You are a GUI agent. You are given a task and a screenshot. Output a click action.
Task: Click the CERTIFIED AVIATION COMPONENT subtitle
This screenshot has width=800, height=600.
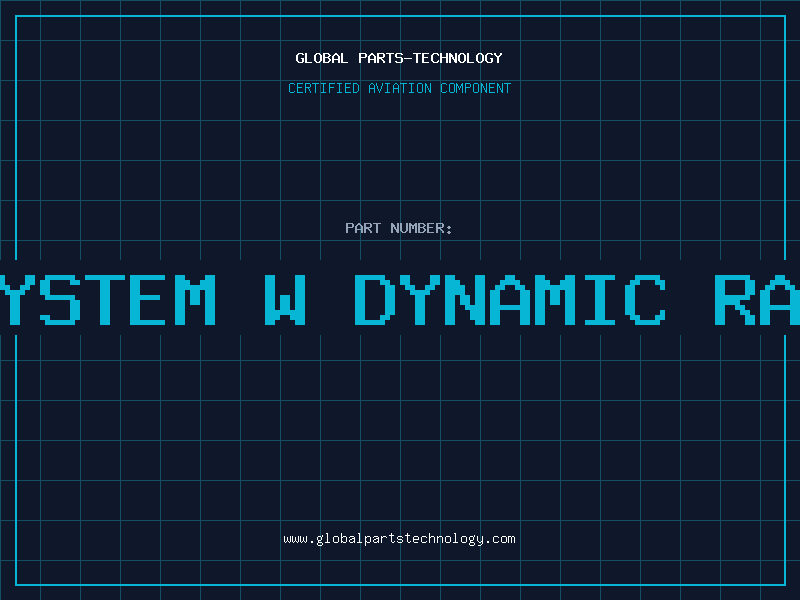click(x=399, y=88)
